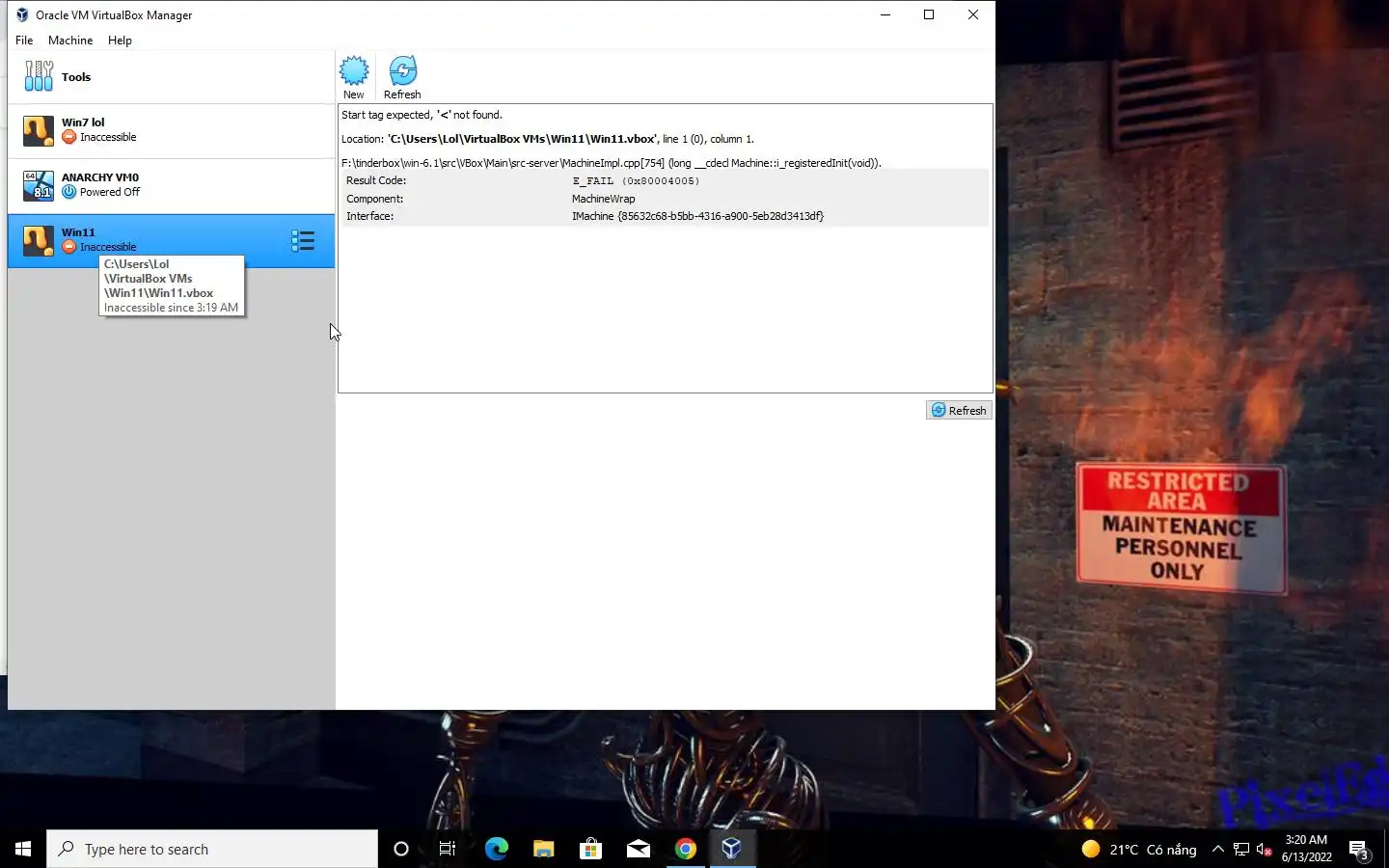
Task: Click the Interface label
Action: [370, 216]
